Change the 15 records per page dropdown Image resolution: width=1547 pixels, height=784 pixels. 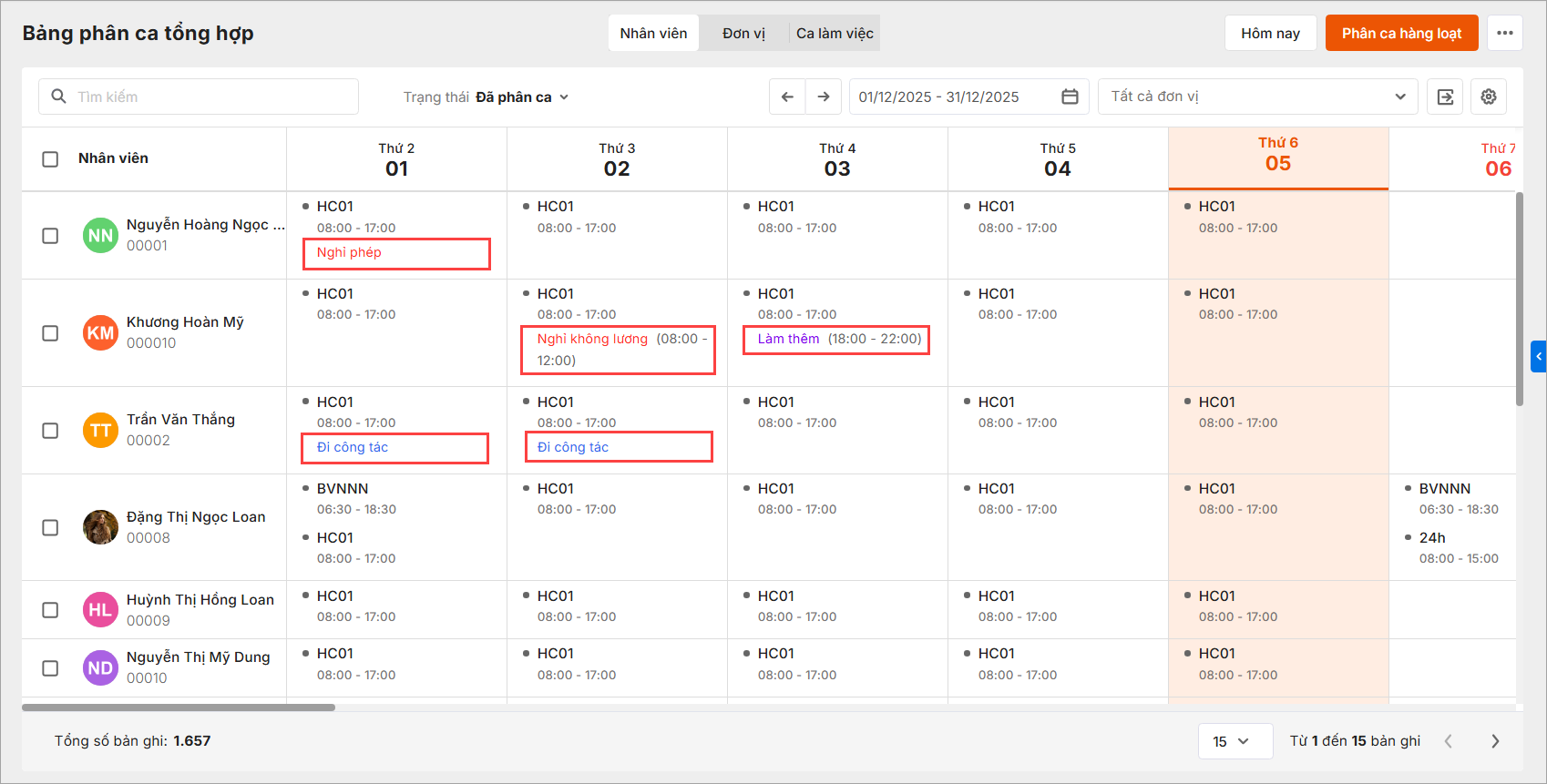point(1235,741)
